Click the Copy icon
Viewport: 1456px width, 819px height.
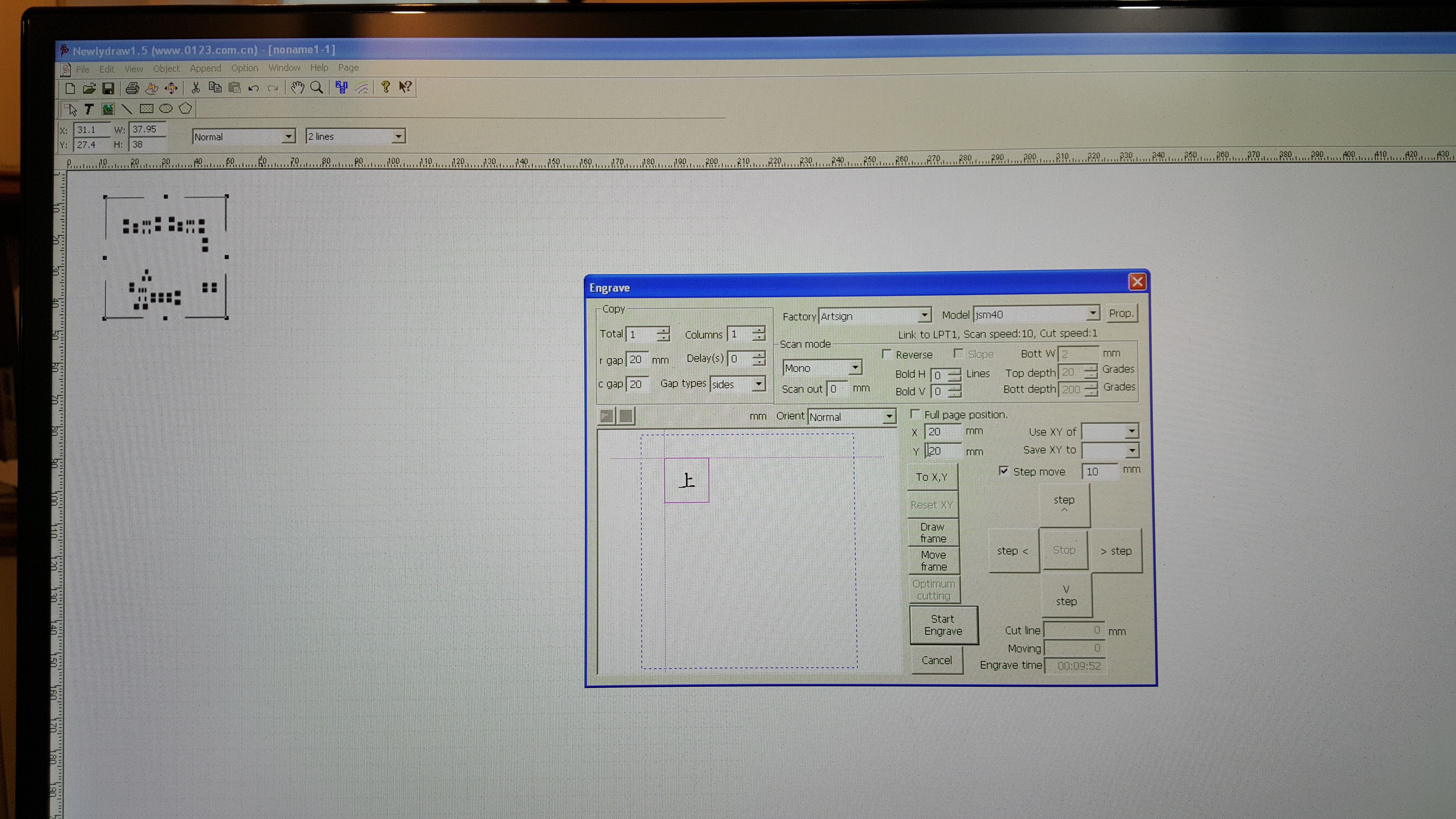pos(215,88)
